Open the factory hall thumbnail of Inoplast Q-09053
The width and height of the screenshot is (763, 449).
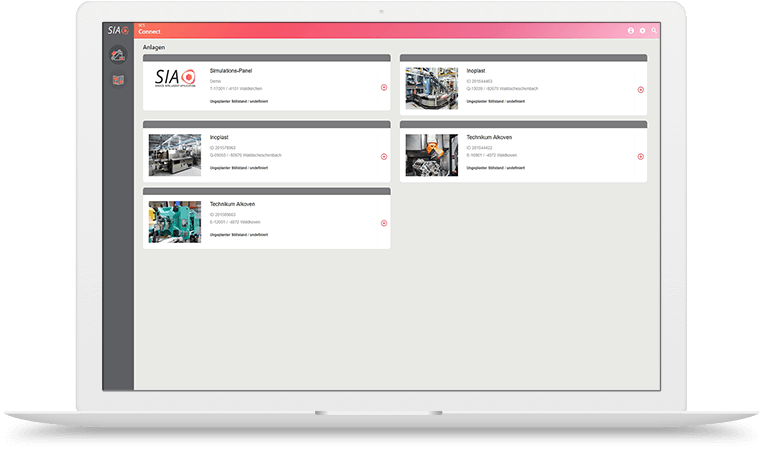click(x=175, y=155)
